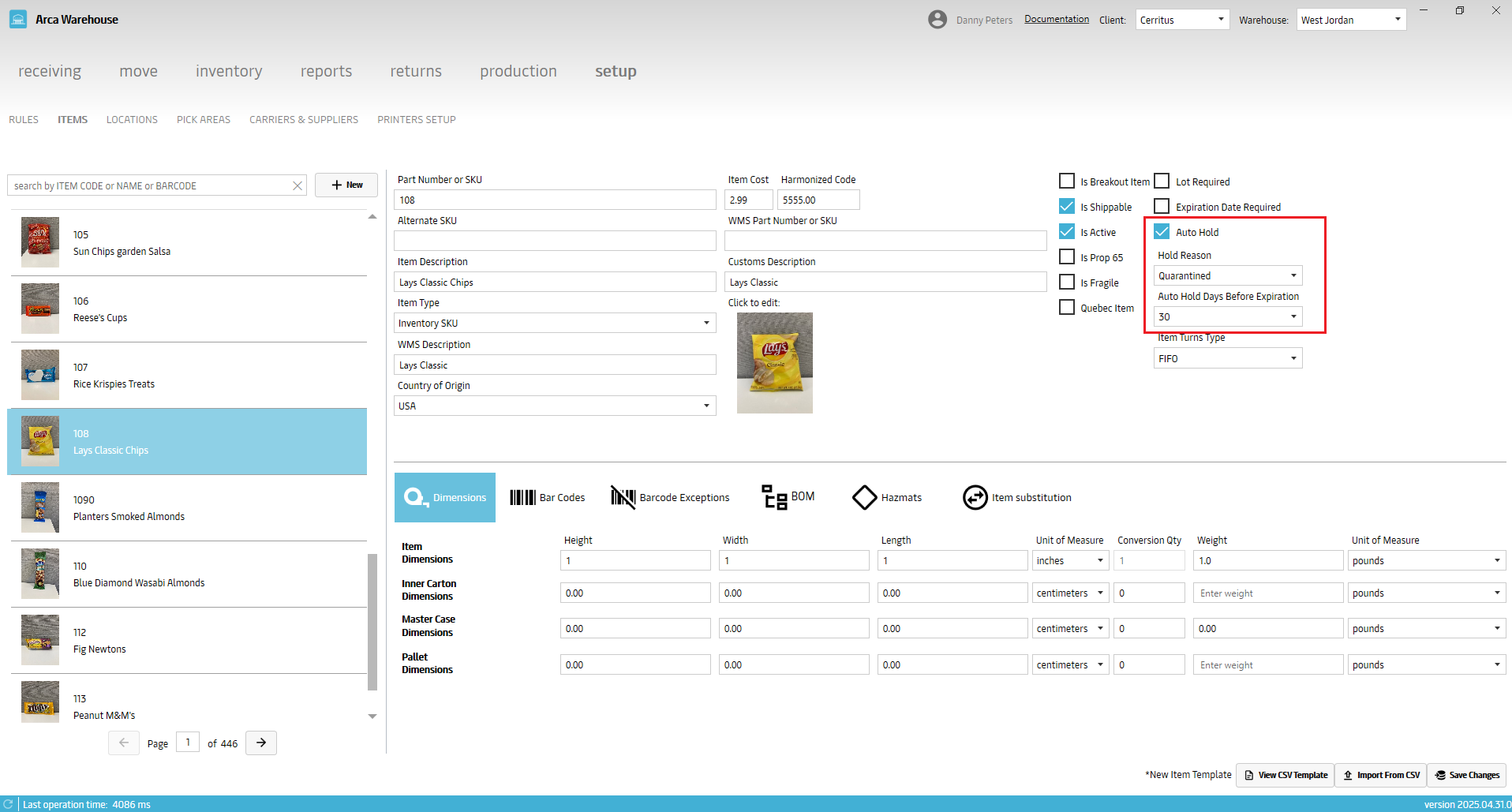Image resolution: width=1512 pixels, height=812 pixels.
Task: Switch to the inventory menu
Action: (229, 71)
